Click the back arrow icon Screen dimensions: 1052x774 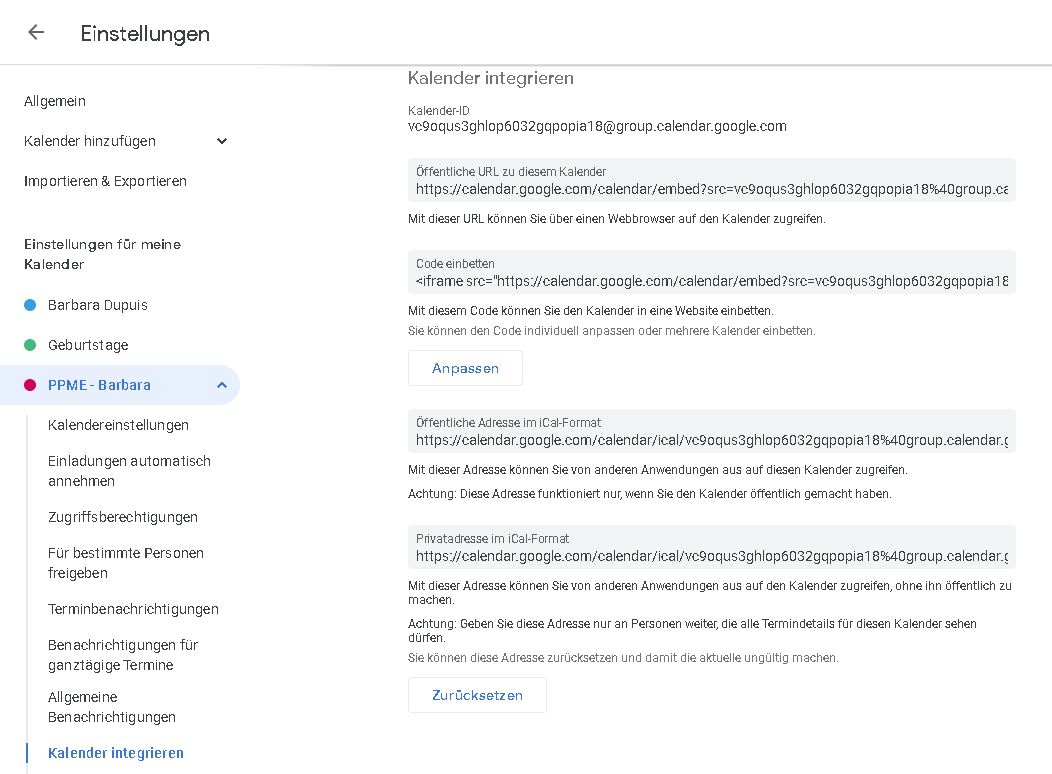click(x=36, y=32)
